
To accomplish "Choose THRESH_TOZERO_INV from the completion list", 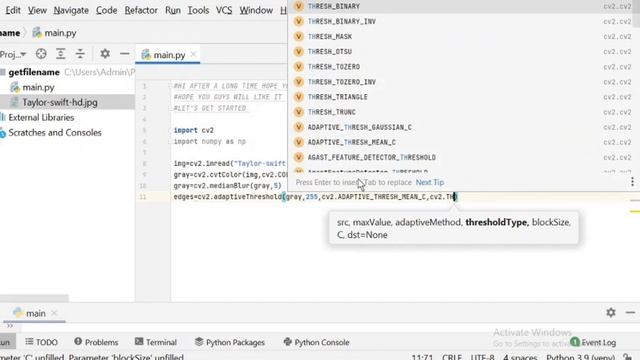I will 461,82.
